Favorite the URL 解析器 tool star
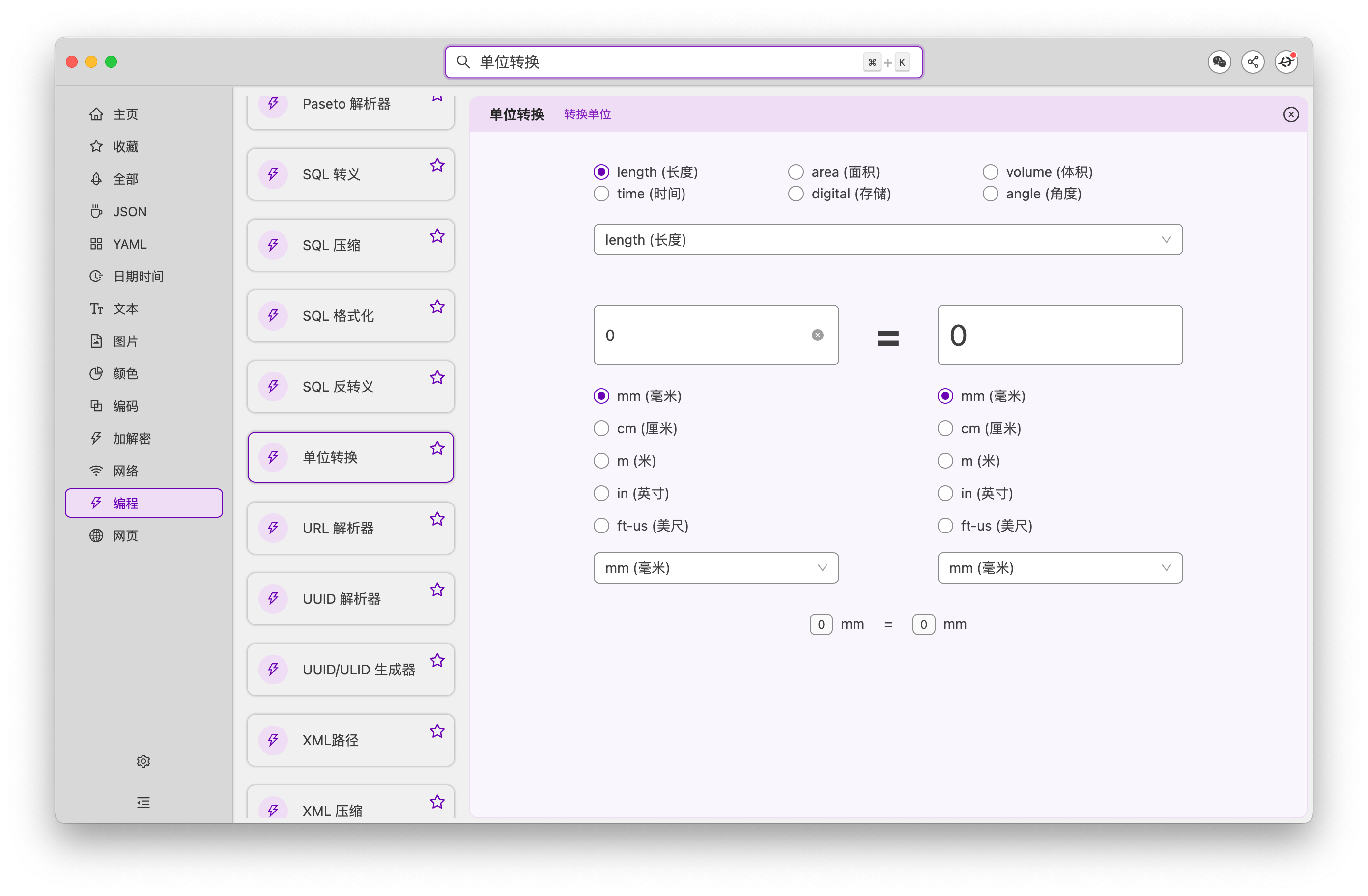Viewport: 1368px width, 896px height. click(437, 519)
